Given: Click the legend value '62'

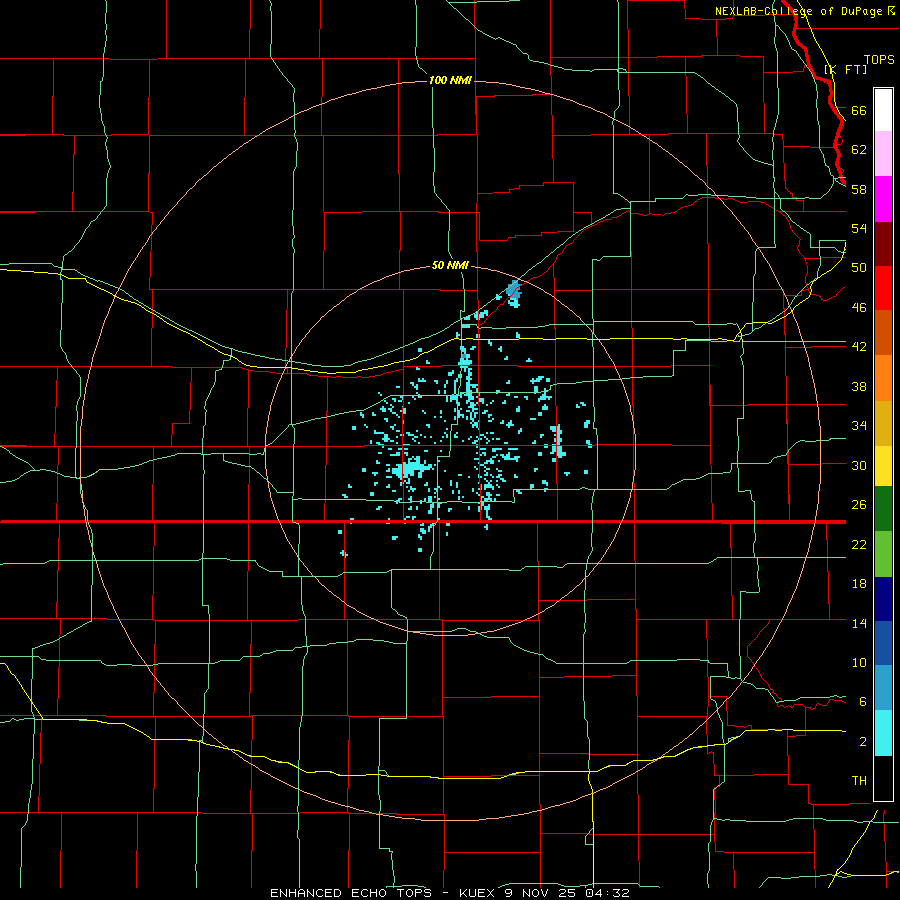Looking at the screenshot, I should tap(859, 150).
